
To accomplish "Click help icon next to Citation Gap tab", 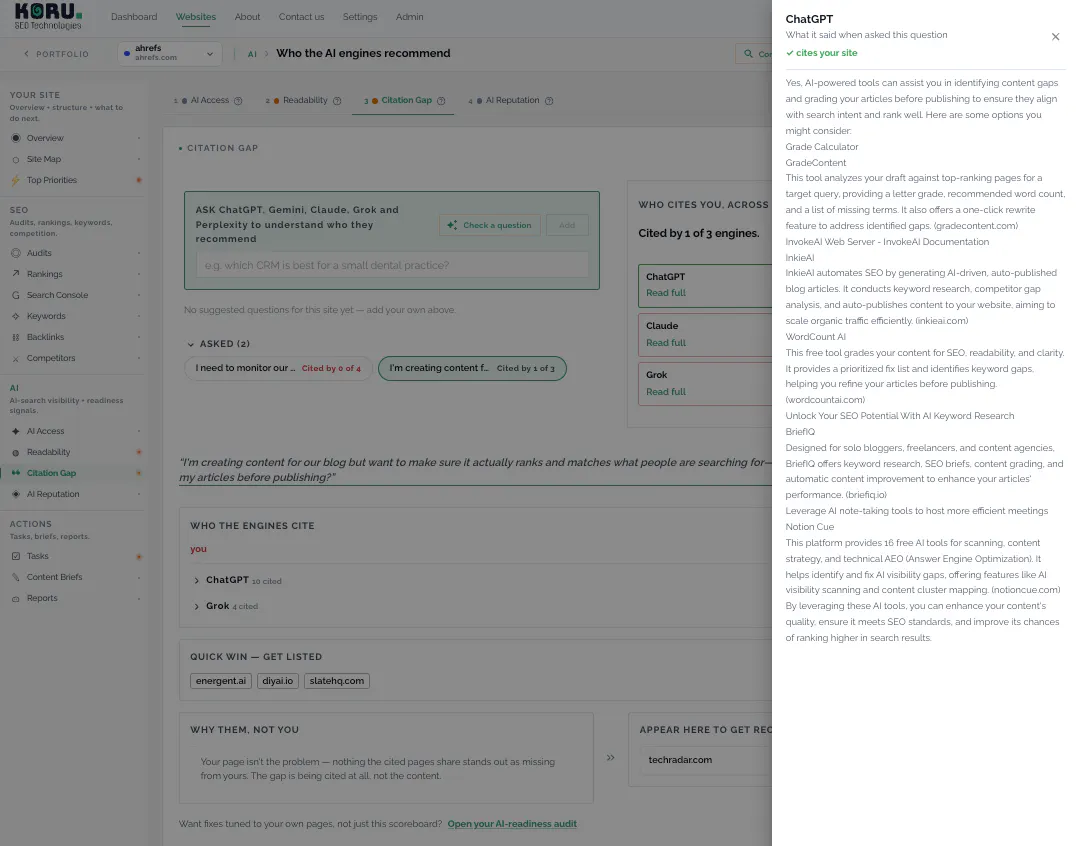I will tap(441, 101).
